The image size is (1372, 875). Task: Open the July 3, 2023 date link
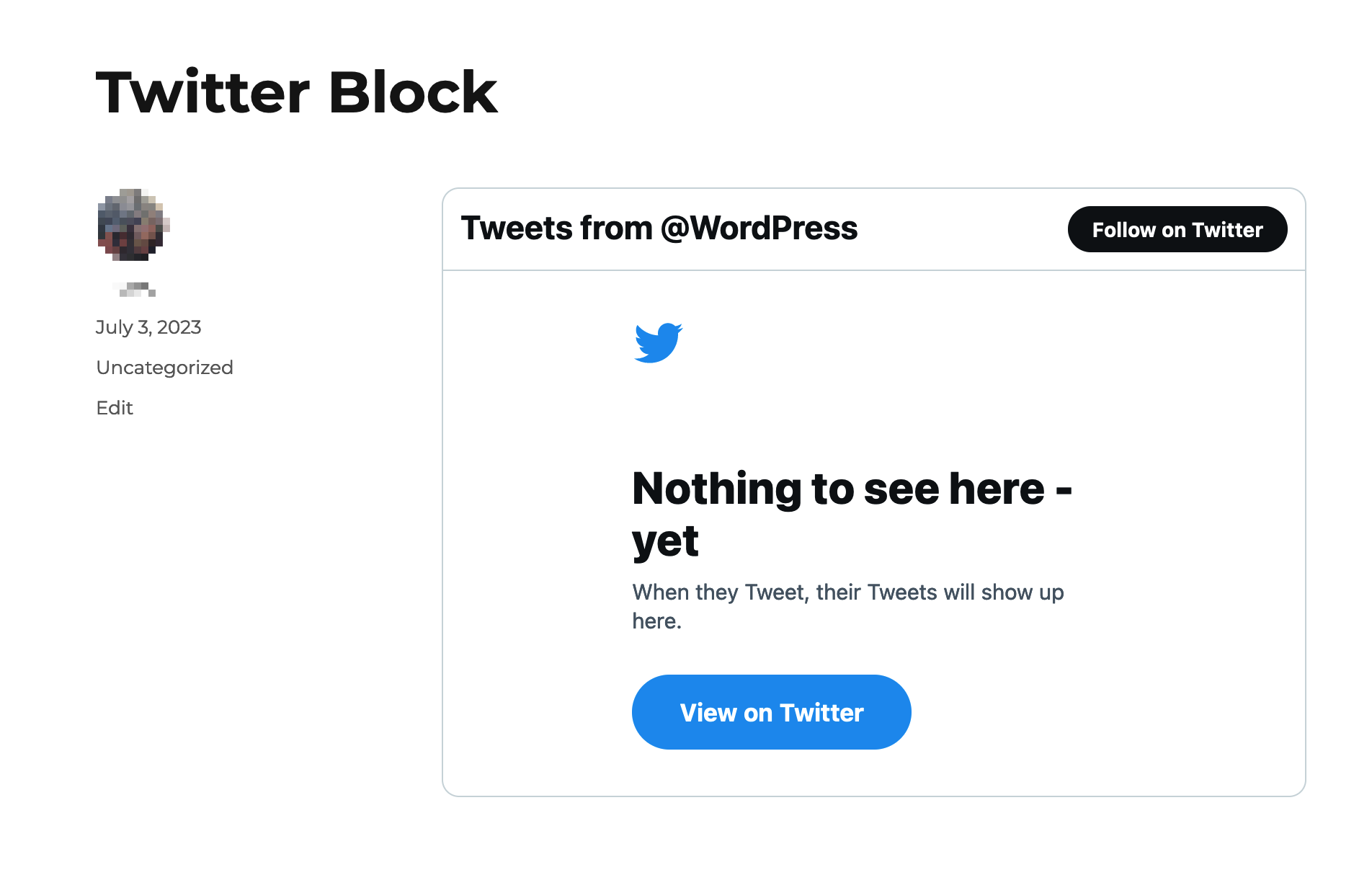[148, 327]
